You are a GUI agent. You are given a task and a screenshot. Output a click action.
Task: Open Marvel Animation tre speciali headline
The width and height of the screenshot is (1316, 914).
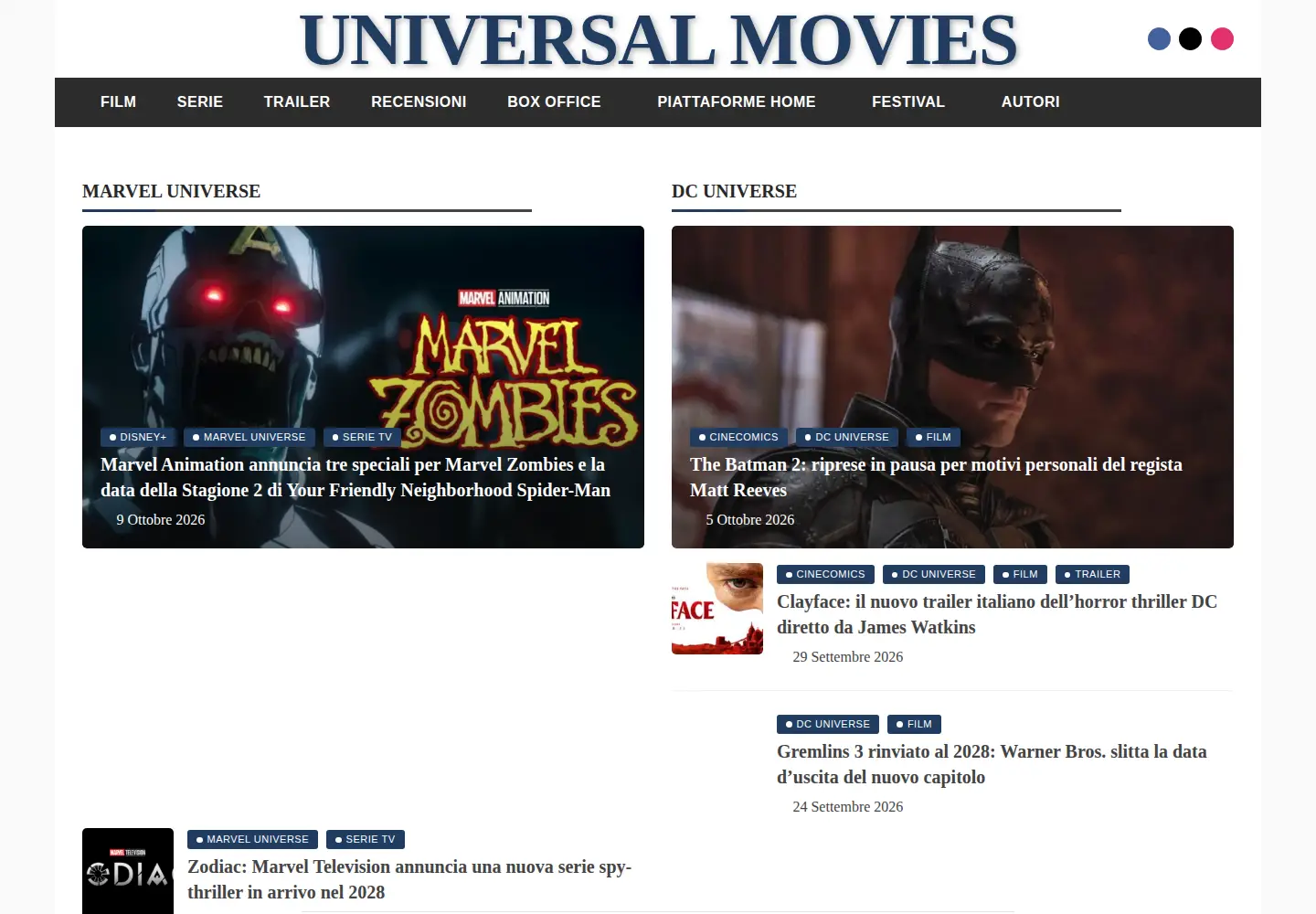pyautogui.click(x=356, y=477)
